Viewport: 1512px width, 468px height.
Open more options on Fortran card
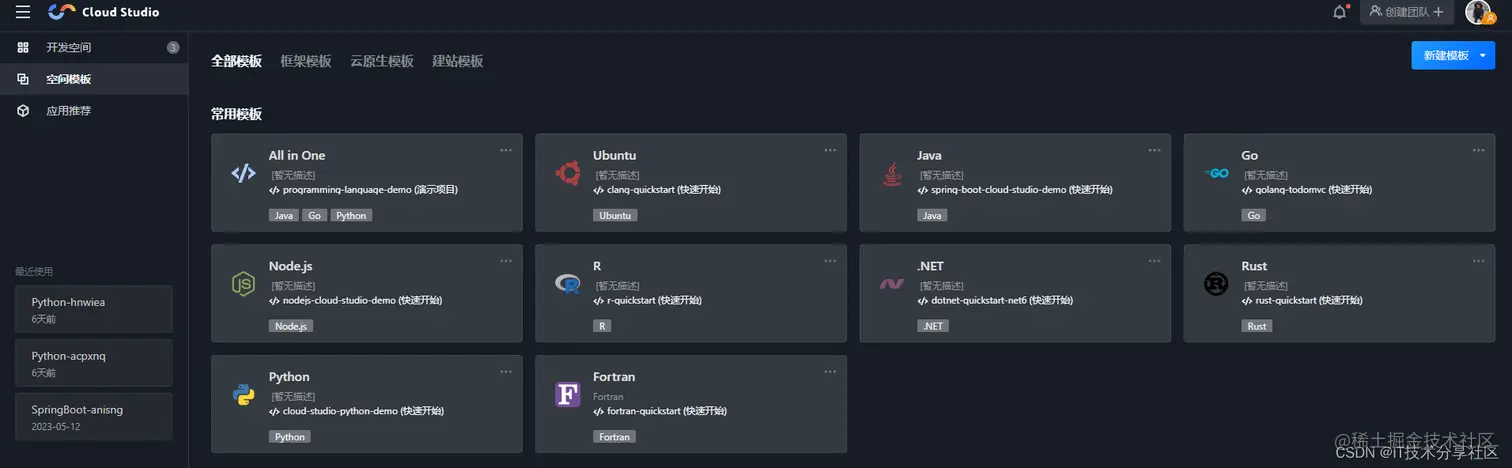point(830,372)
